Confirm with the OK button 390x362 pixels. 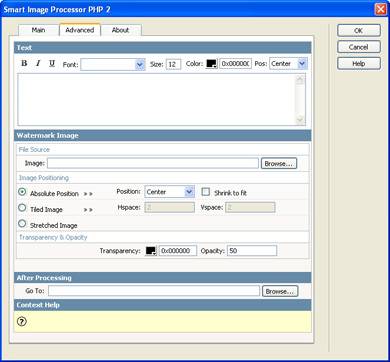[x=359, y=31]
